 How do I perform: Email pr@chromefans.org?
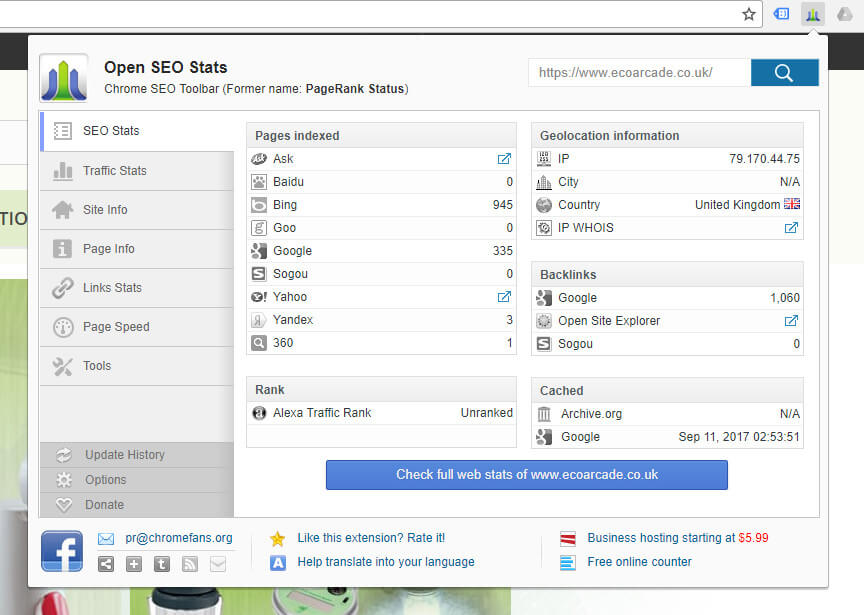pyautogui.click(x=179, y=538)
